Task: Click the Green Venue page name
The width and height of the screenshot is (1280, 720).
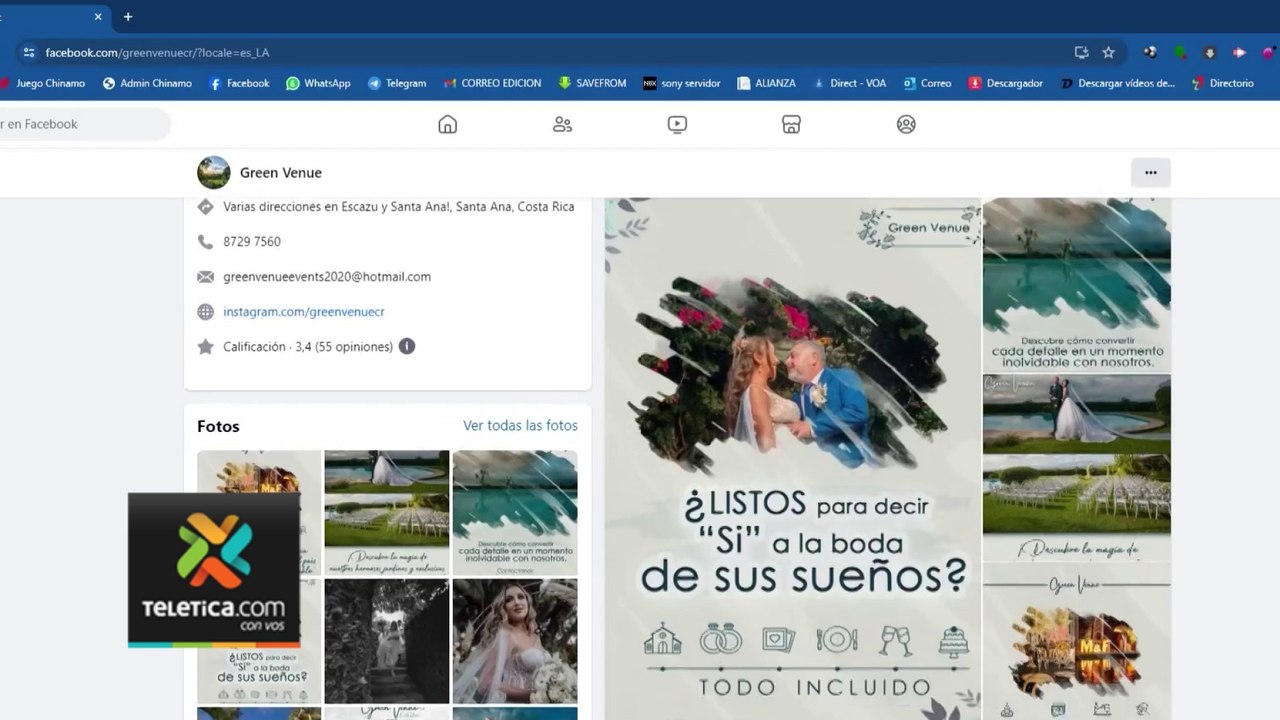Action: click(x=281, y=172)
